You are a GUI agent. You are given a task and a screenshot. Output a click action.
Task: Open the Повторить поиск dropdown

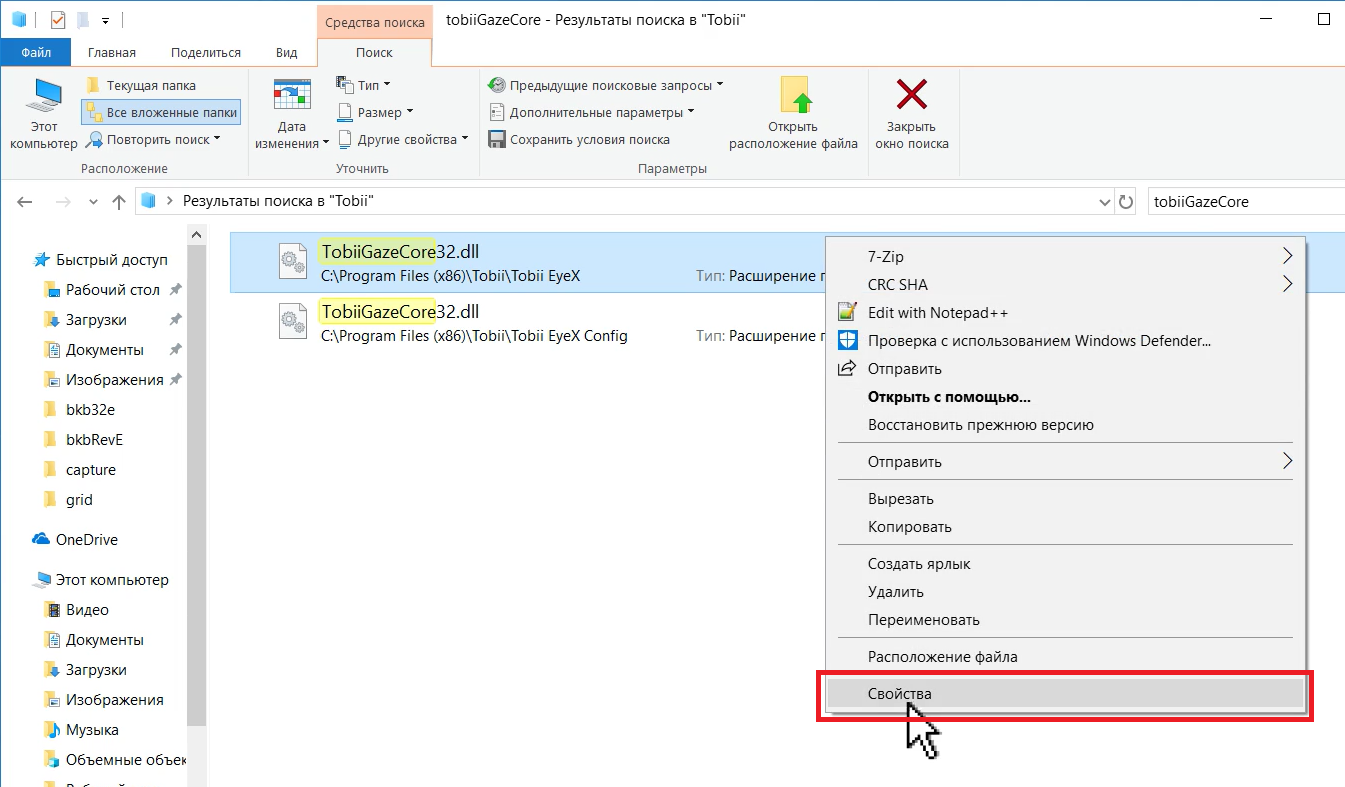pyautogui.click(x=152, y=140)
